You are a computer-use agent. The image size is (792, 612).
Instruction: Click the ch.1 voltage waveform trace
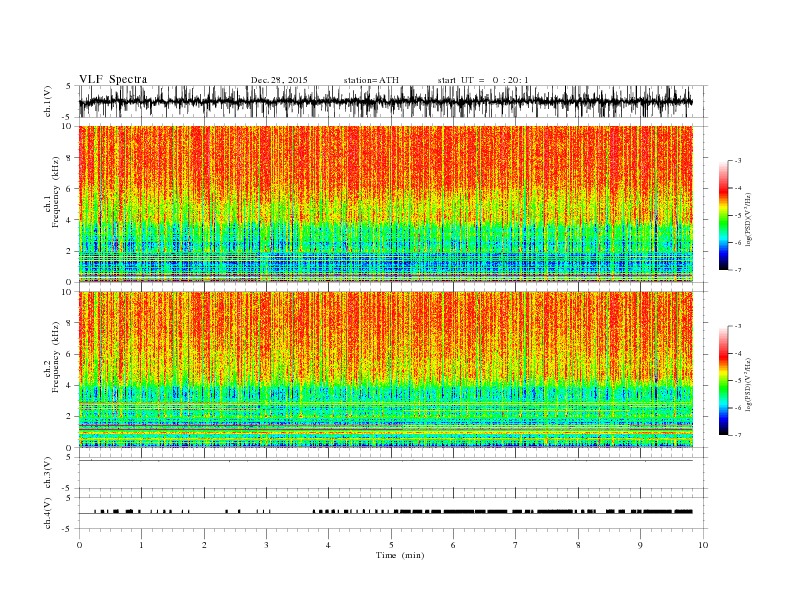click(386, 102)
